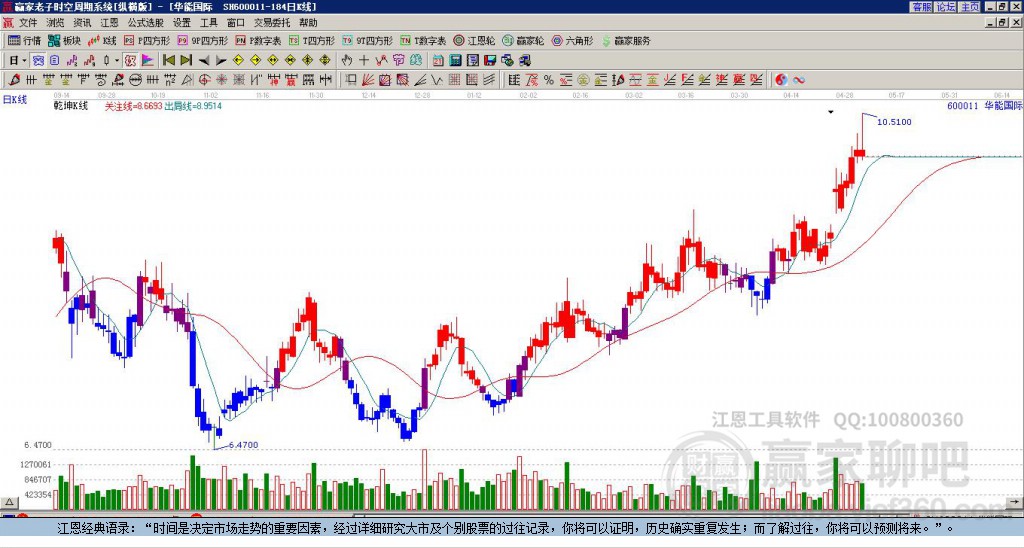Jump to last bar with green arrow
The width and height of the screenshot is (1024, 548).
186,61
